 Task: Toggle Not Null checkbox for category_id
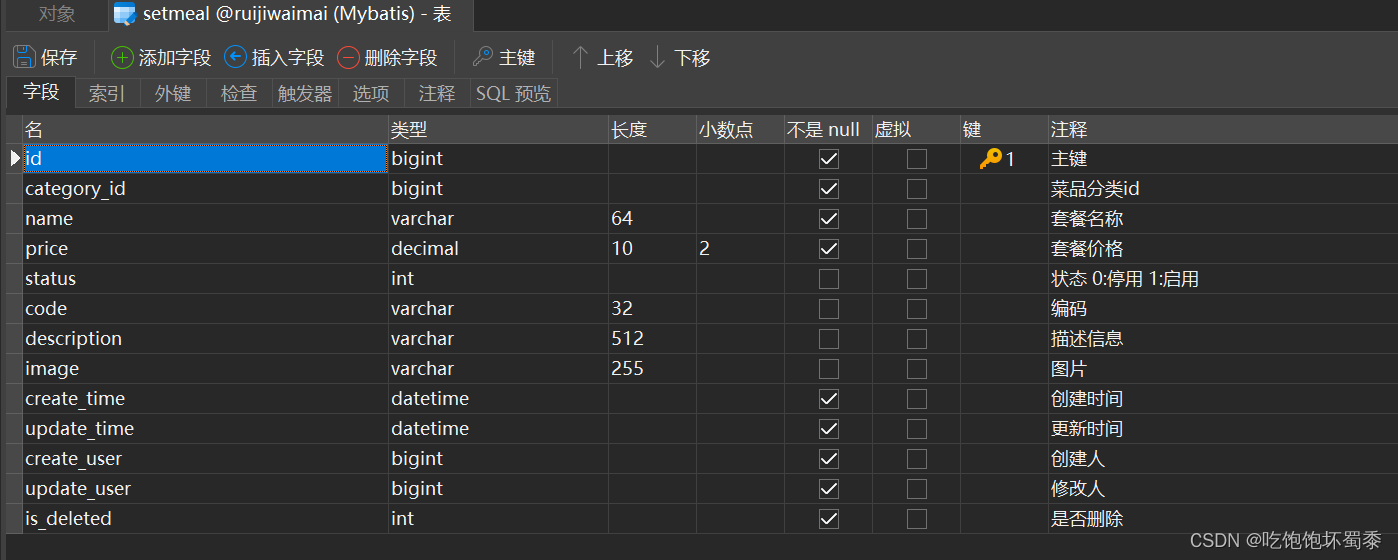click(828, 189)
